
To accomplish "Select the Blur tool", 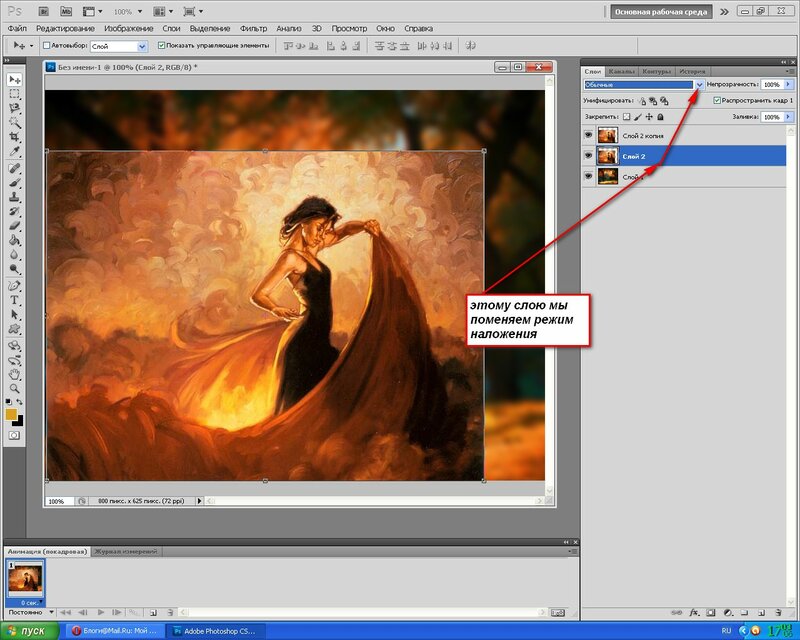I will click(x=14, y=254).
